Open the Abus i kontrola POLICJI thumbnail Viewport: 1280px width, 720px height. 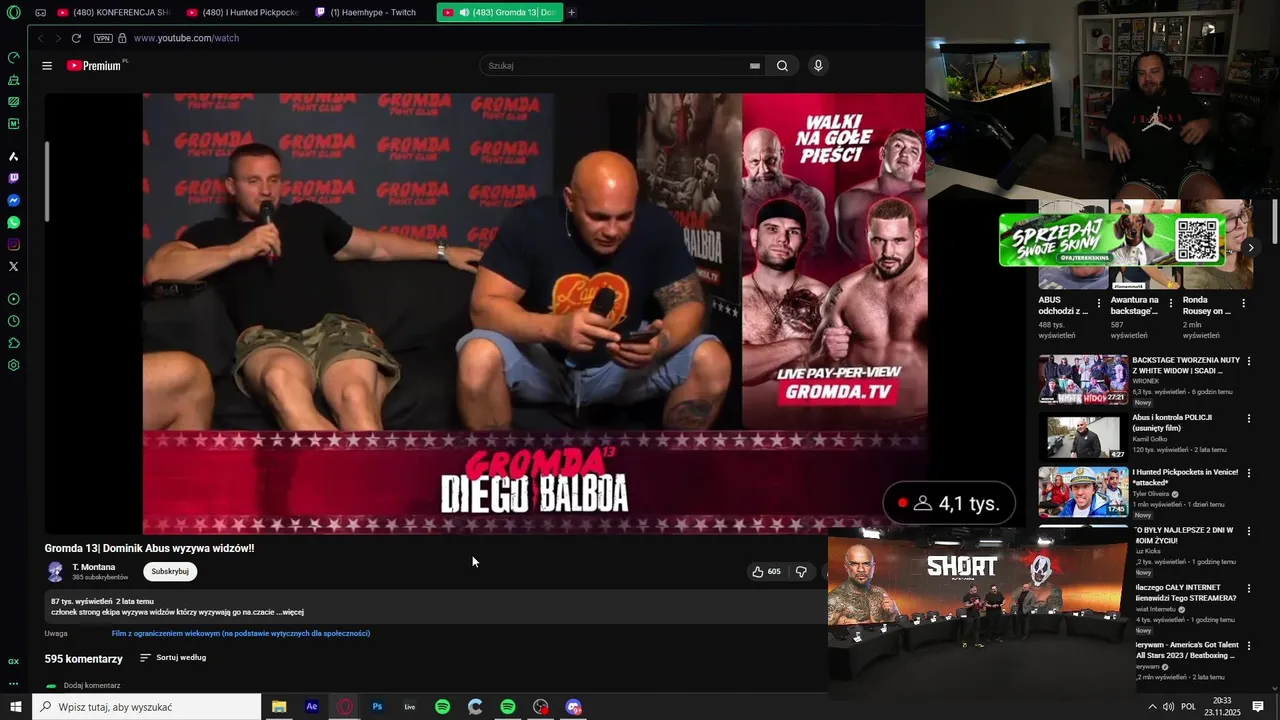[x=1083, y=436]
